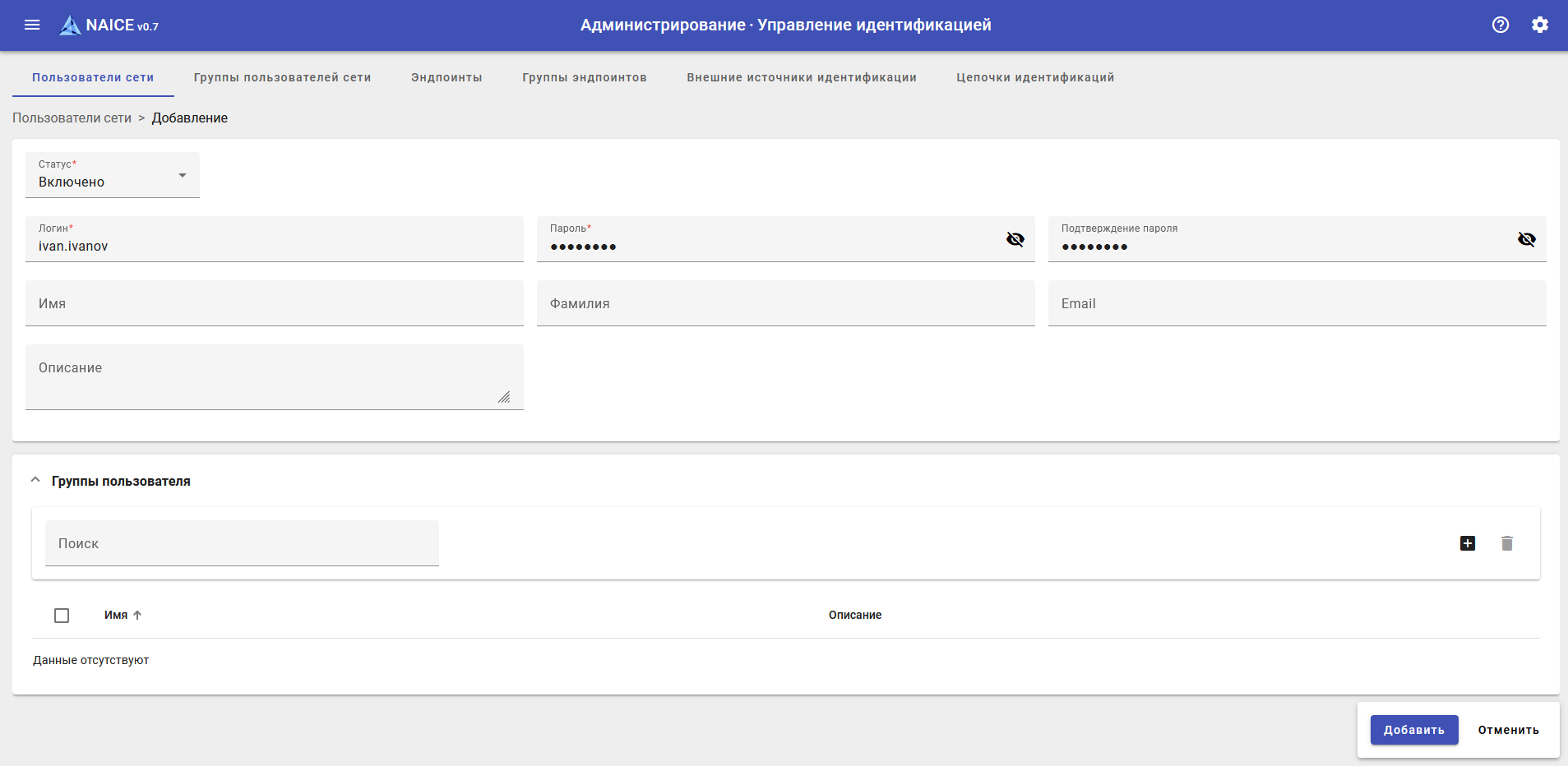1568x766 pixels.
Task: Open the Статус dropdown
Action: click(x=113, y=175)
